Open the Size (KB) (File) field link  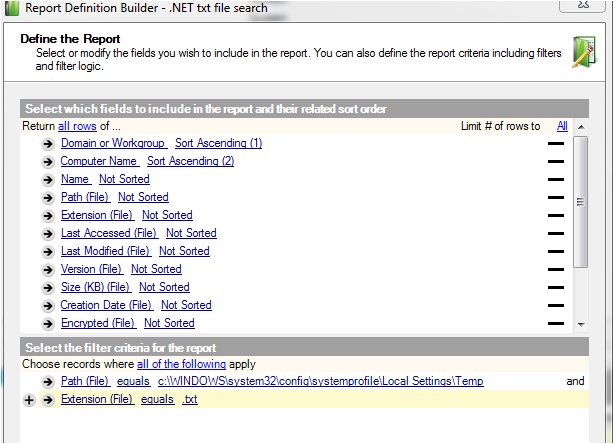pyautogui.click(x=96, y=287)
